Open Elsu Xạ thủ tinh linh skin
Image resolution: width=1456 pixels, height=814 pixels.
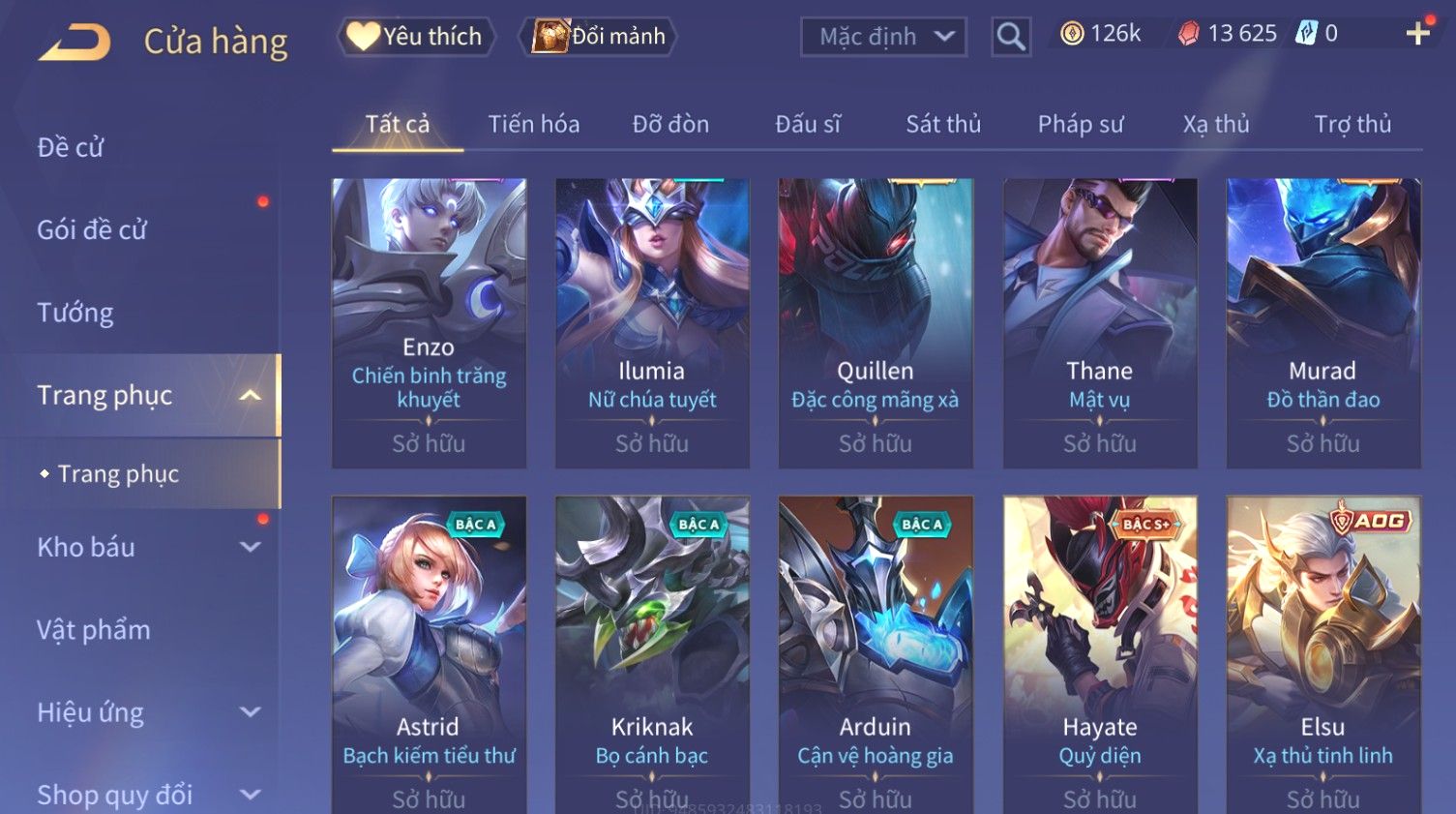pos(1323,655)
